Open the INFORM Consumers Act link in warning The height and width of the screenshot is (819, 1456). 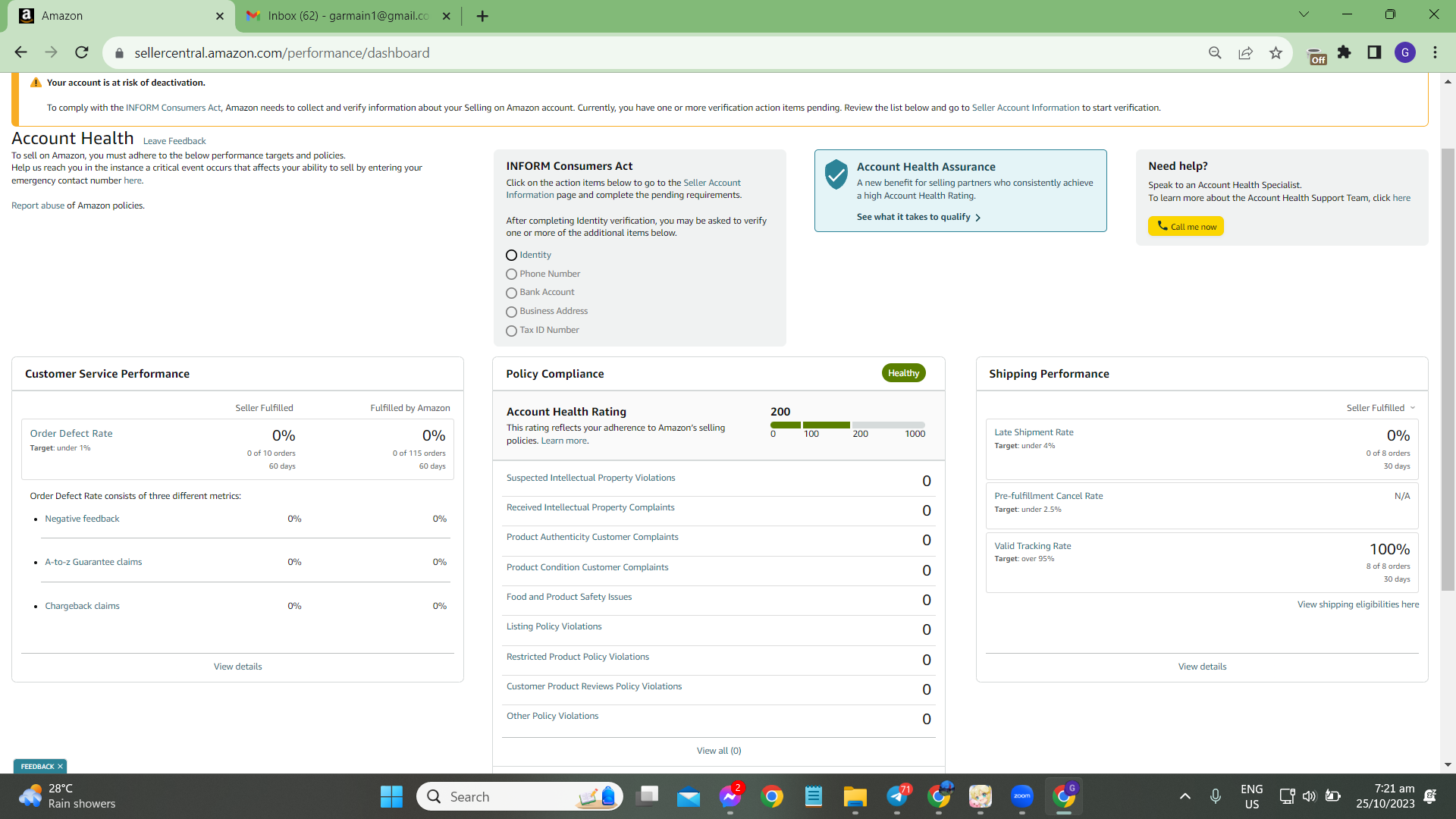(x=174, y=108)
